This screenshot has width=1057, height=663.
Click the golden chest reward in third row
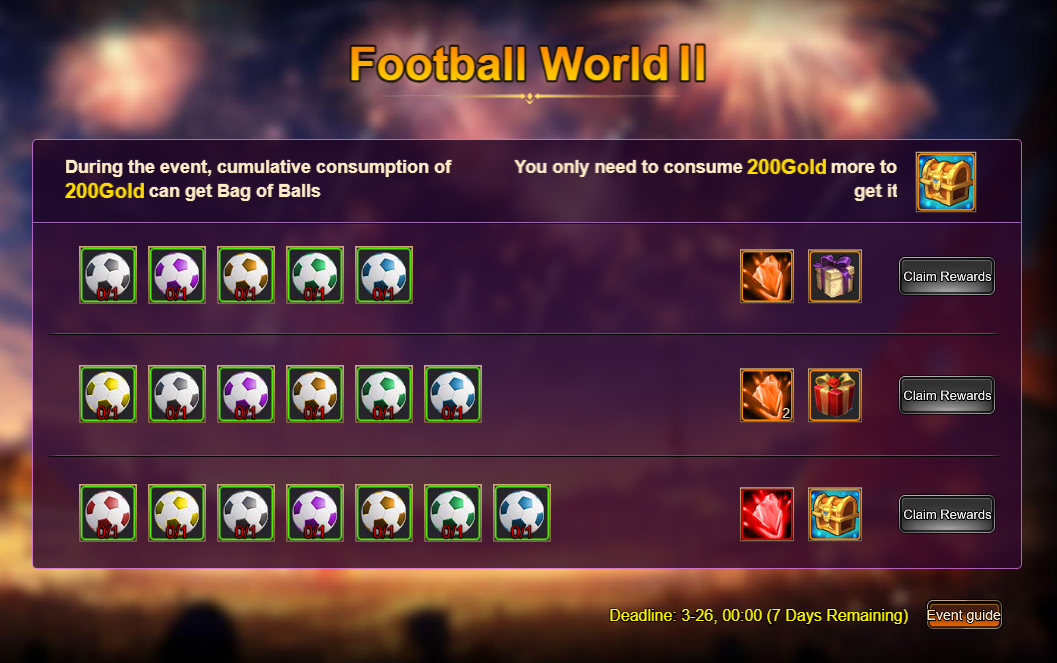[835, 514]
